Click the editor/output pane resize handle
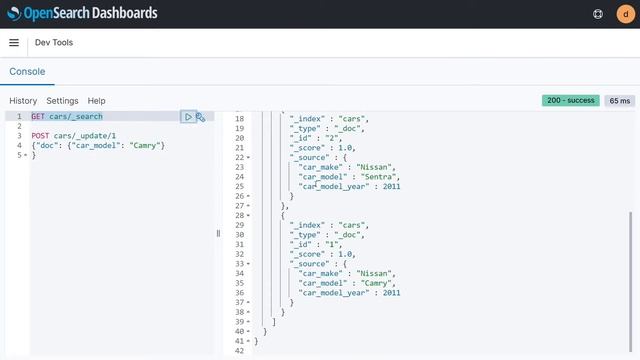640x360 pixels. click(218, 233)
